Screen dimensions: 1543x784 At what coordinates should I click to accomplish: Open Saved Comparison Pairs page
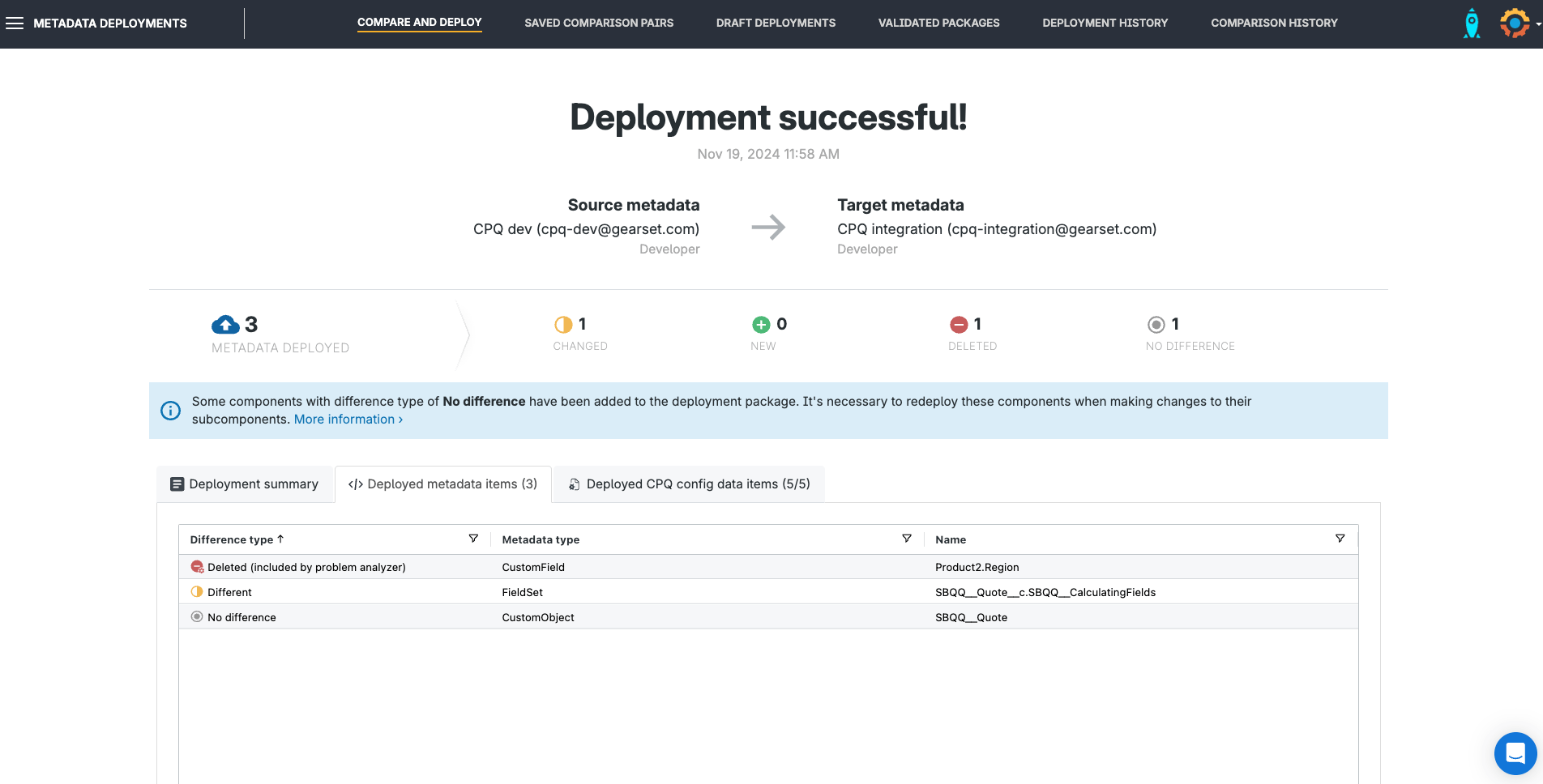(599, 23)
